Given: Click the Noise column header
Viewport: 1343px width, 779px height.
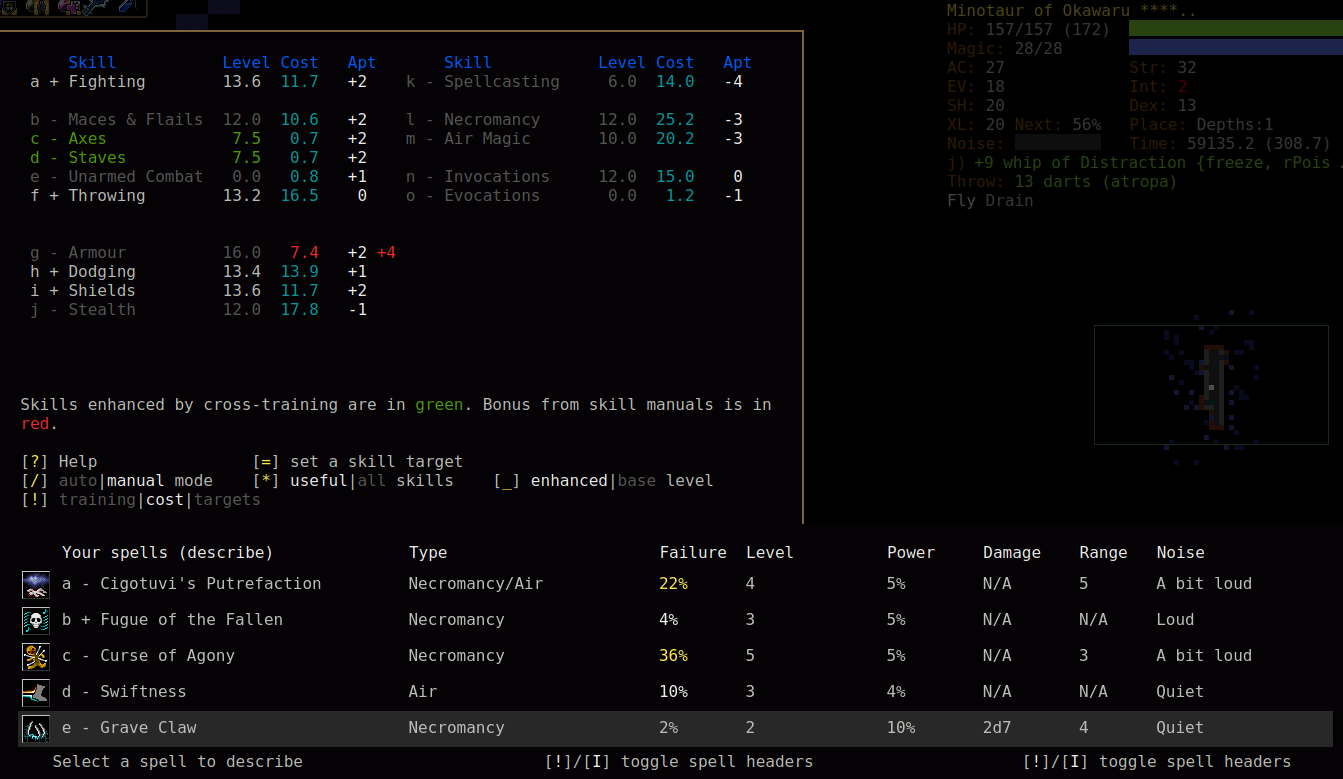Looking at the screenshot, I should 1180,553.
